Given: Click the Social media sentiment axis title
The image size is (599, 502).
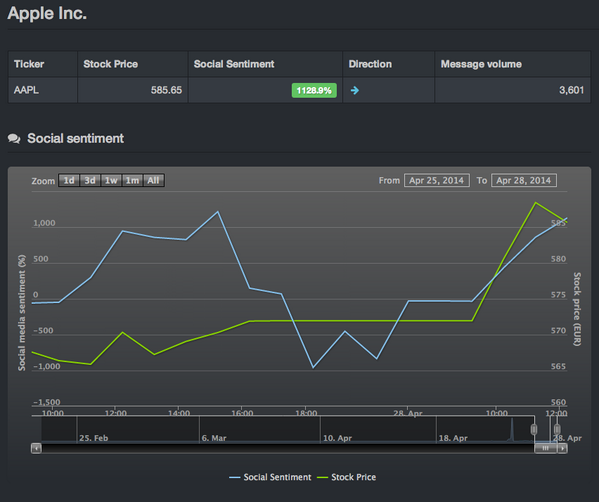Looking at the screenshot, I should coord(22,313).
